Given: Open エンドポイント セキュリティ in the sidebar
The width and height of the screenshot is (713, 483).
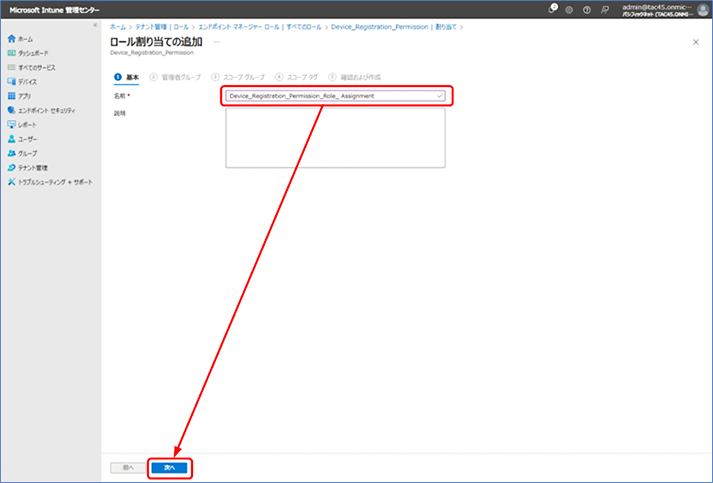Looking at the screenshot, I should (x=42, y=111).
